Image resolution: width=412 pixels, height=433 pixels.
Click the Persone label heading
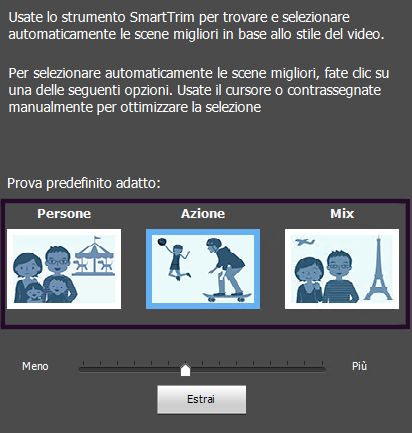pos(64,214)
